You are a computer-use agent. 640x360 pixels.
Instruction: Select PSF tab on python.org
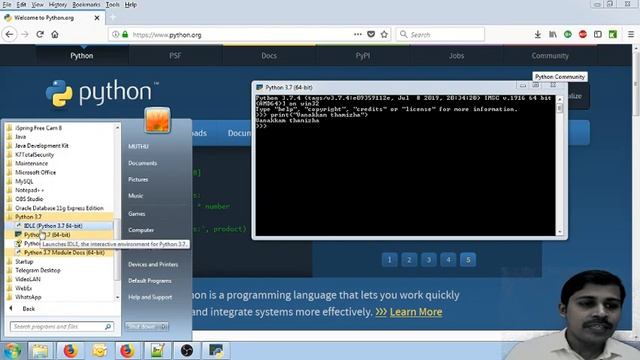[x=175, y=56]
